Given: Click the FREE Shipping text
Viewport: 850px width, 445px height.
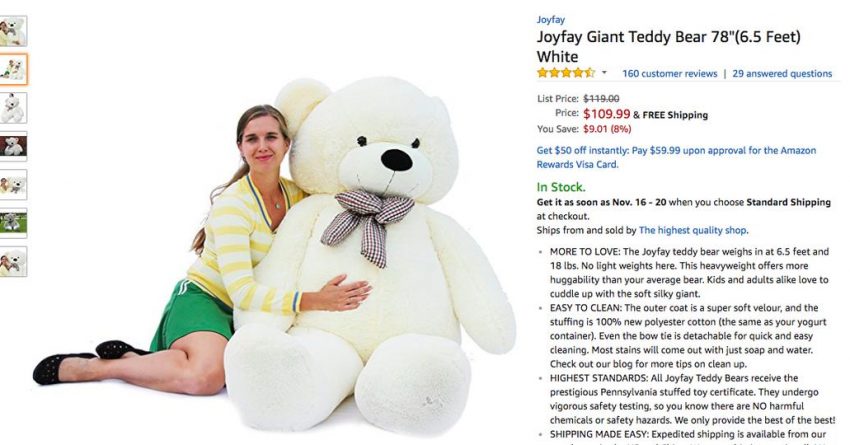Looking at the screenshot, I should [675, 115].
